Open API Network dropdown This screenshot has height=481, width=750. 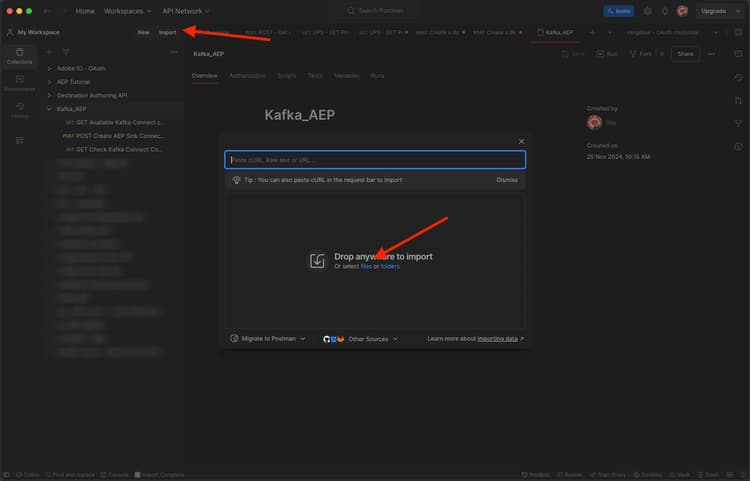point(186,11)
